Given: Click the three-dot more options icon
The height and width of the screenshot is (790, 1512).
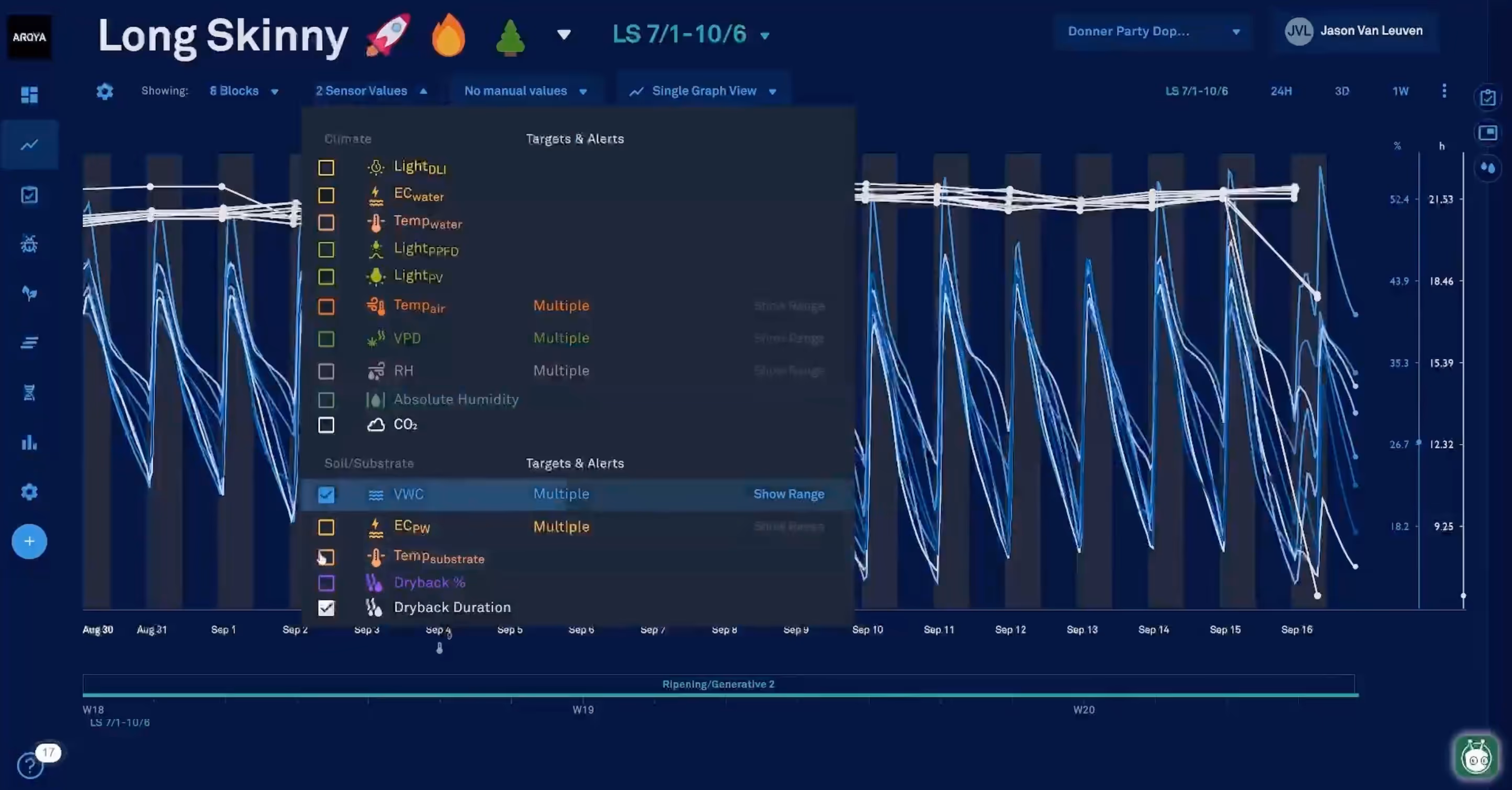Looking at the screenshot, I should (x=1444, y=91).
